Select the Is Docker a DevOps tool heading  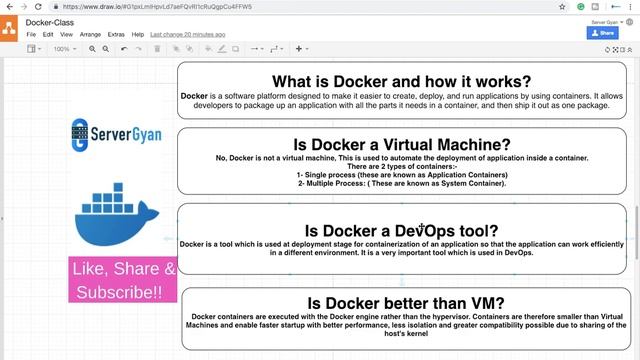(x=402, y=231)
